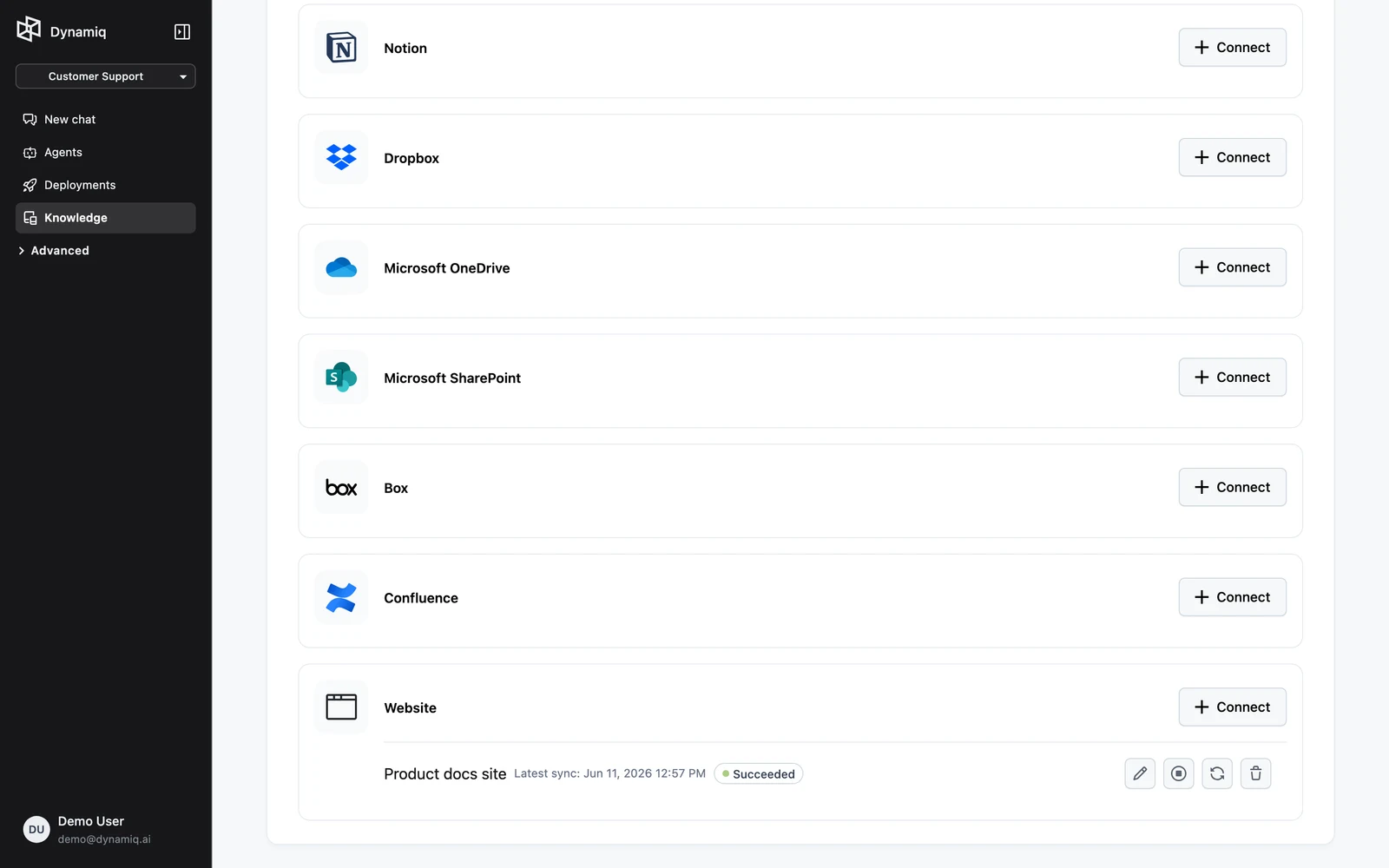Screen dimensions: 1389x868
Task: Edit the Product docs site connection
Action: [1140, 773]
